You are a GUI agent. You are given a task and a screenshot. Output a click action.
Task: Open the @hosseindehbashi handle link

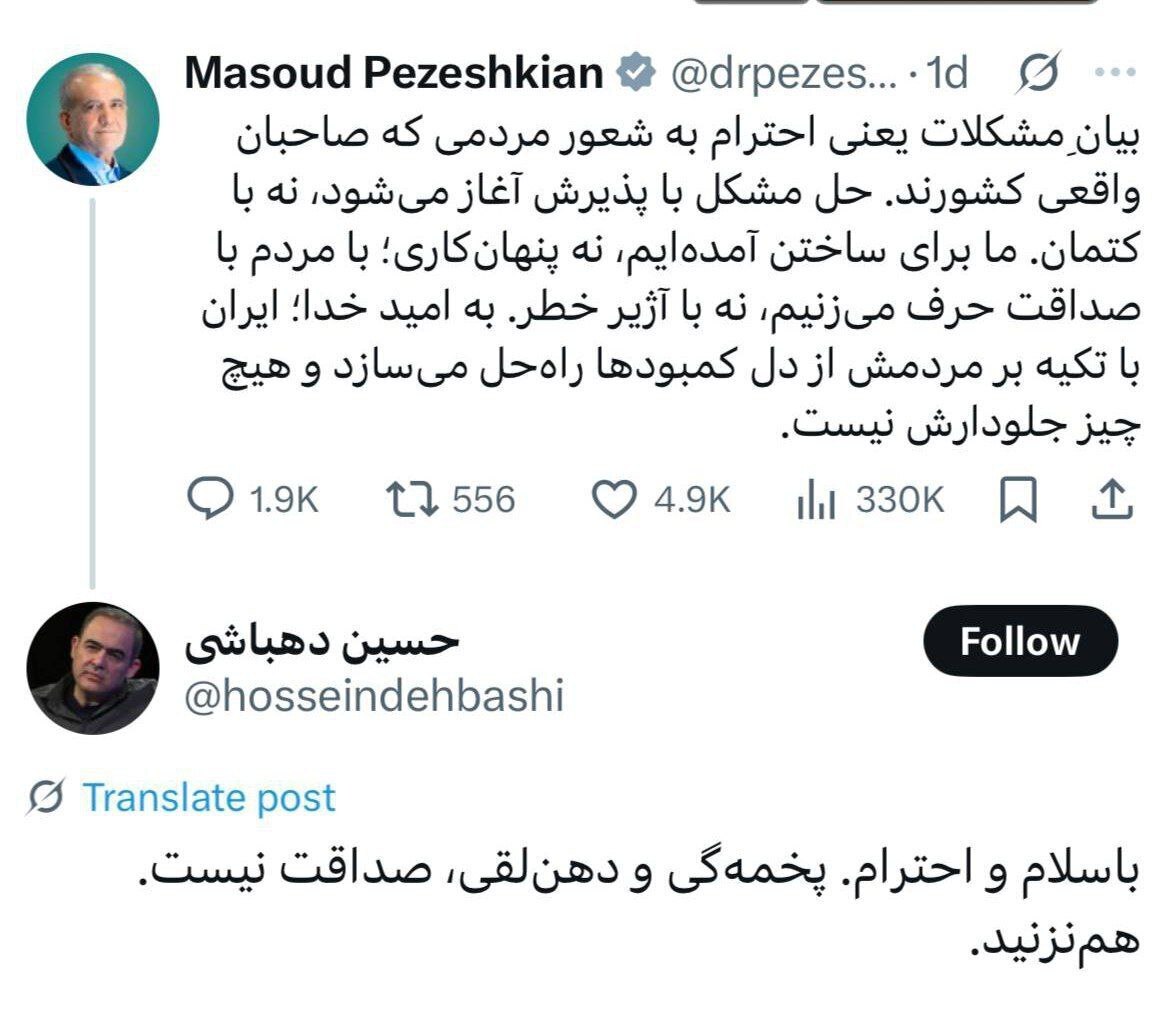coord(374,696)
